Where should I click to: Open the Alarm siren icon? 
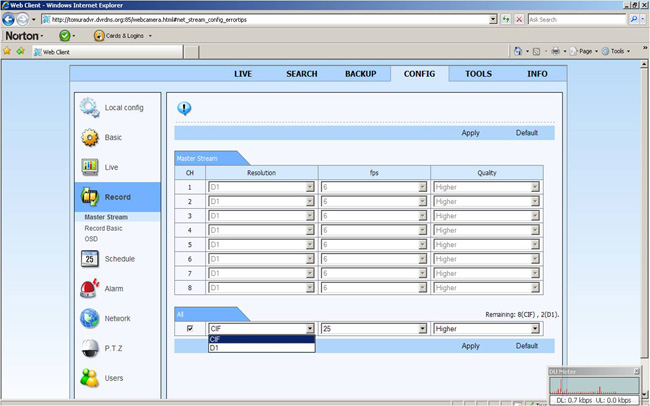coord(90,289)
